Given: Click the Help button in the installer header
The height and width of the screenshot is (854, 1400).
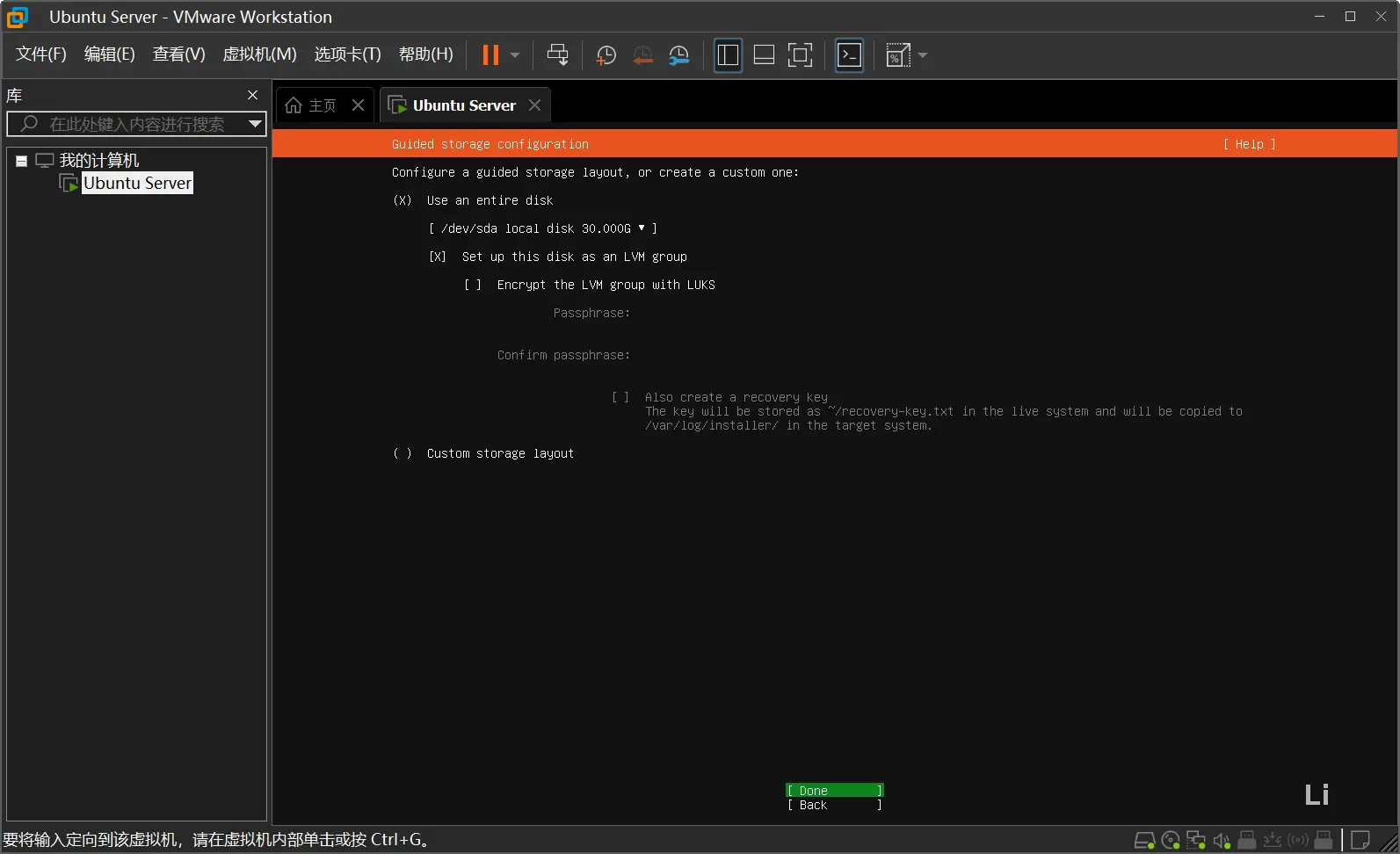Looking at the screenshot, I should (1249, 144).
